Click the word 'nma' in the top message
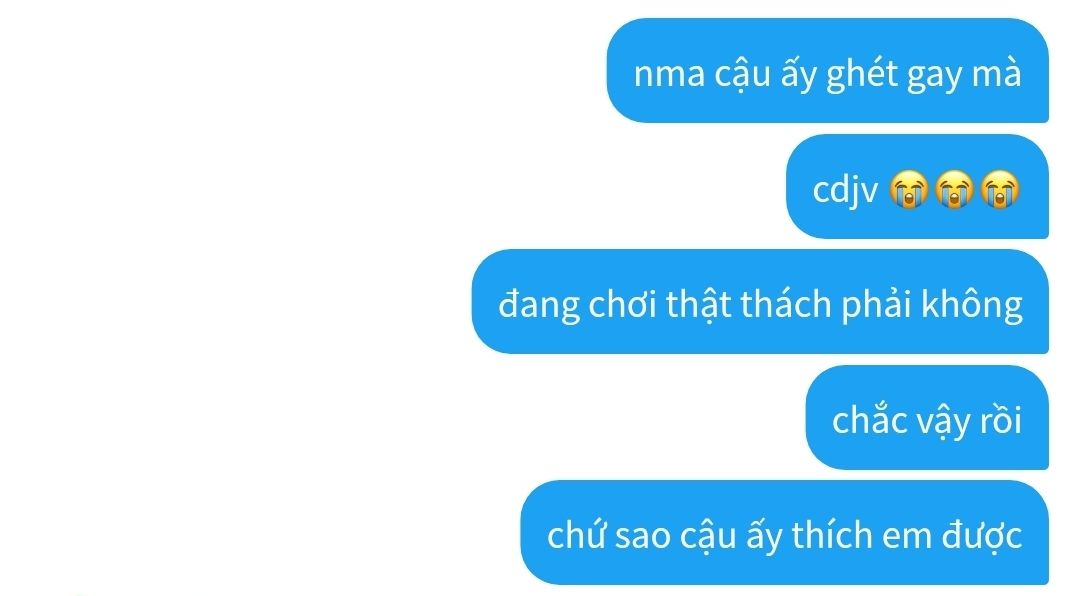1080x596 pixels. pos(669,74)
